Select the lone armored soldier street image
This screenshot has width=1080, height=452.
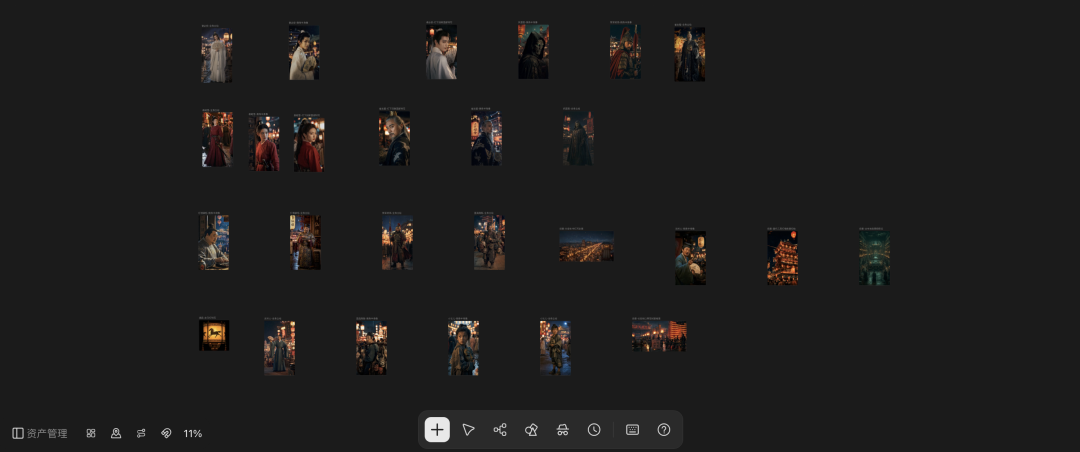[397, 243]
